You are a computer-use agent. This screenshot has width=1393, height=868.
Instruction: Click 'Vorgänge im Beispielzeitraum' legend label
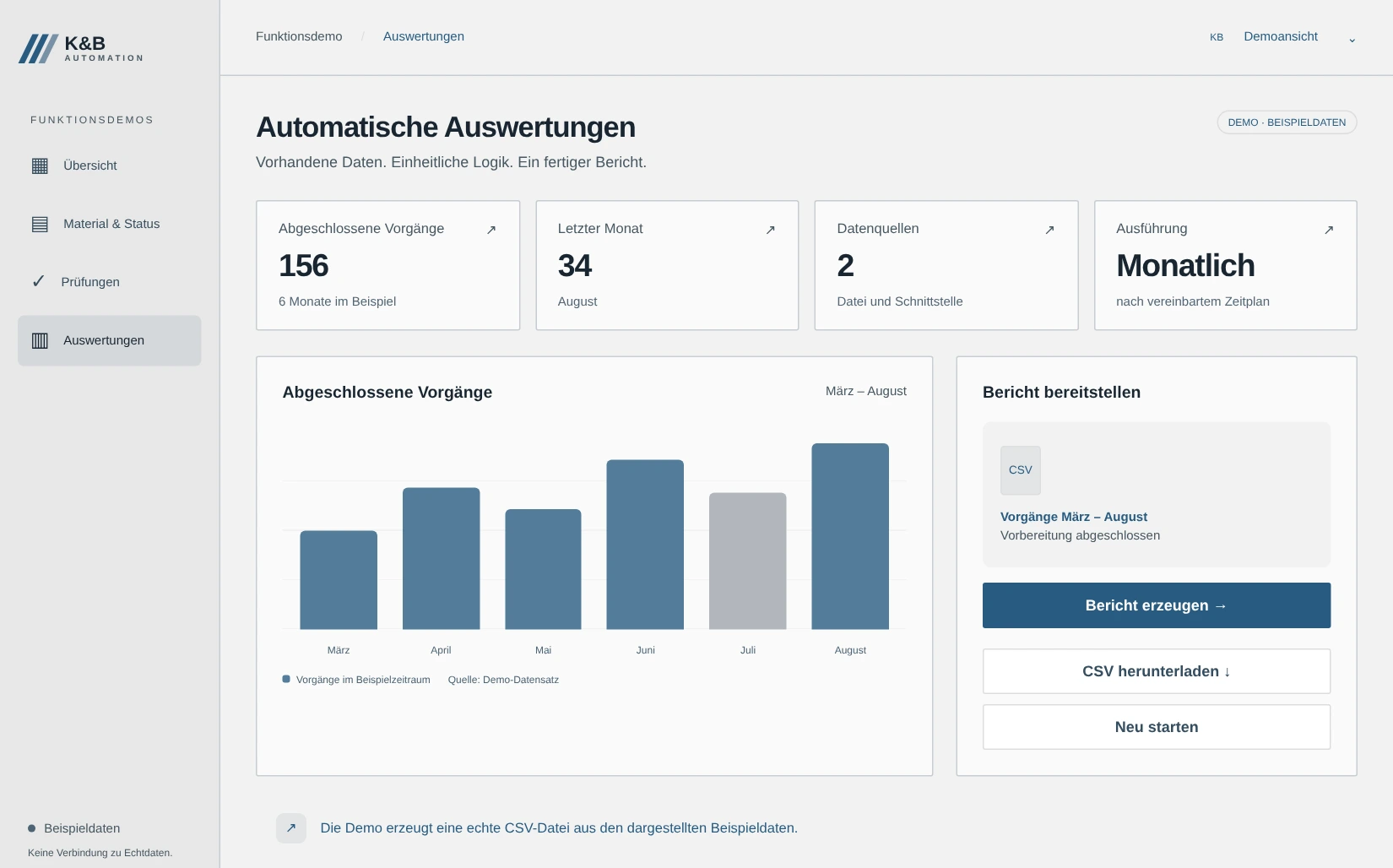(x=363, y=680)
